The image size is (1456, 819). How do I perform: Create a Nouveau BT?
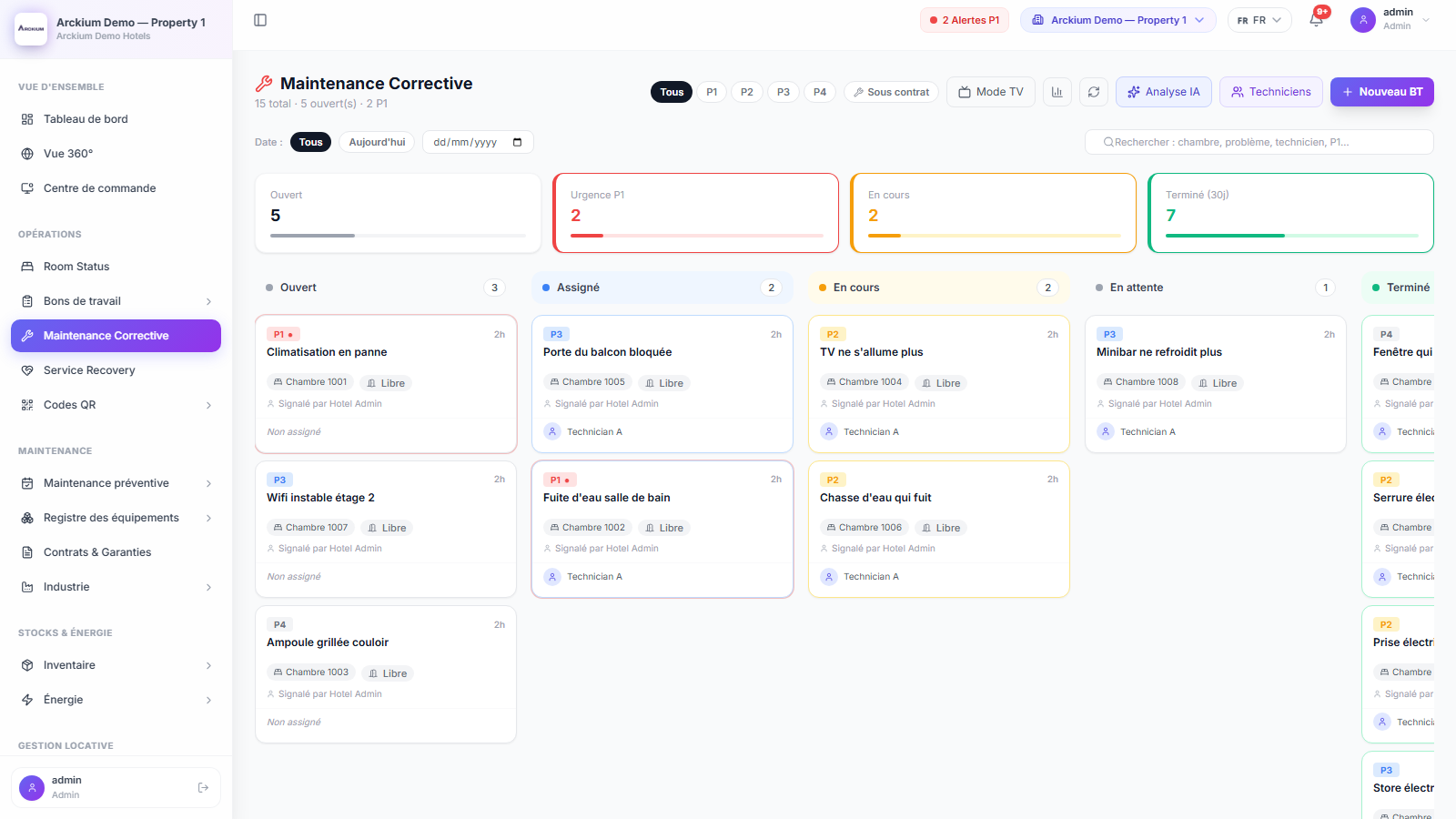[x=1382, y=92]
